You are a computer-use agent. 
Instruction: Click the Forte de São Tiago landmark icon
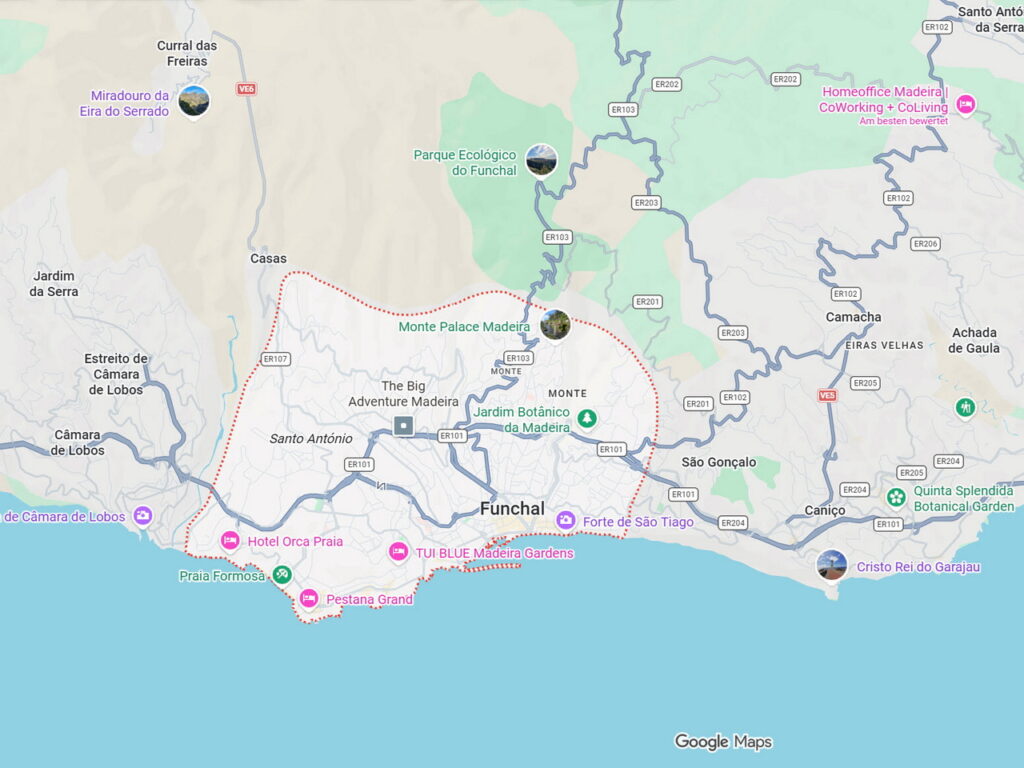[x=564, y=521]
